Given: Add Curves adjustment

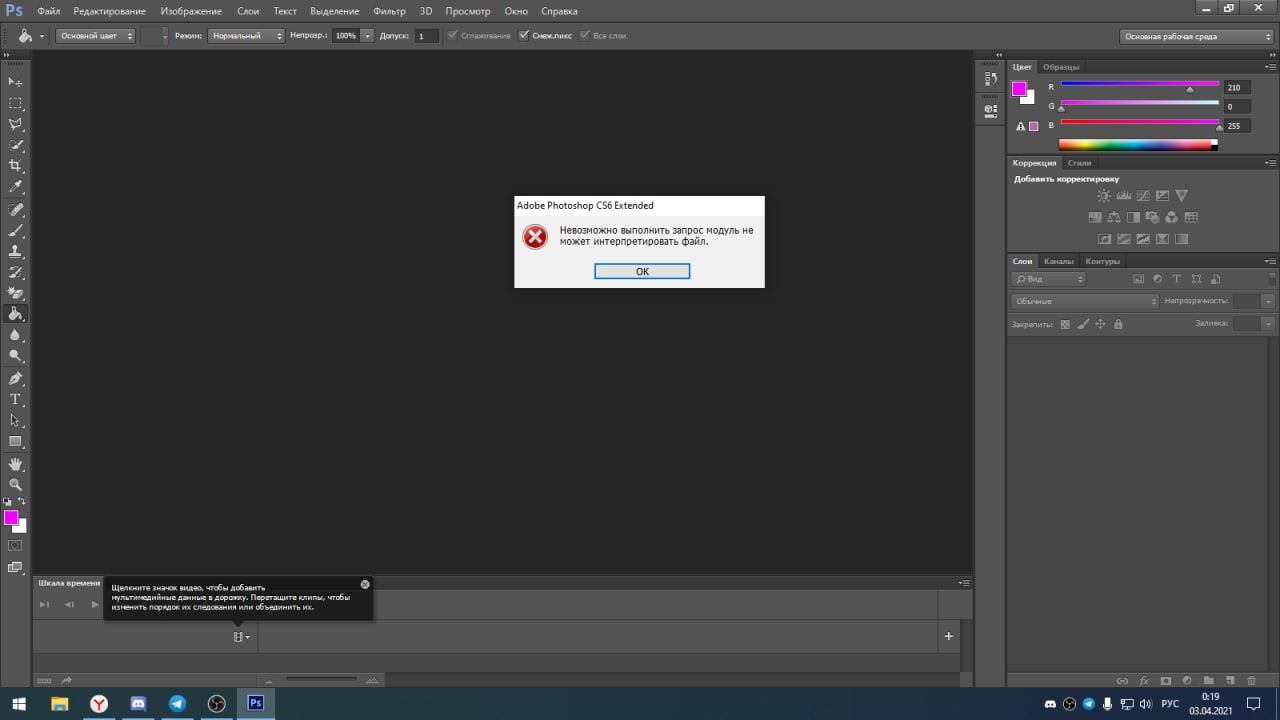Looking at the screenshot, I should (1142, 196).
